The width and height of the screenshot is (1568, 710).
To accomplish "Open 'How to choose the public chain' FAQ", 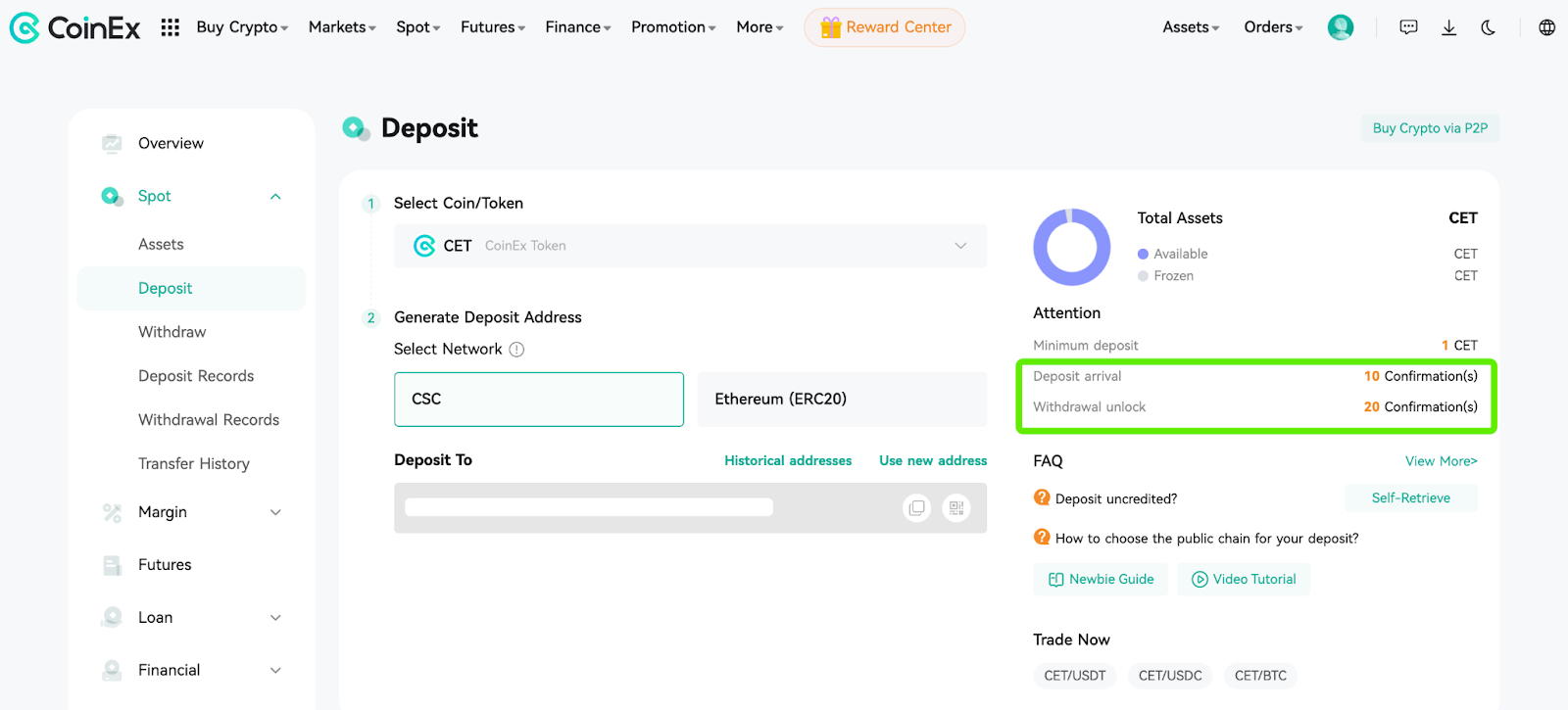I will 1206,539.
